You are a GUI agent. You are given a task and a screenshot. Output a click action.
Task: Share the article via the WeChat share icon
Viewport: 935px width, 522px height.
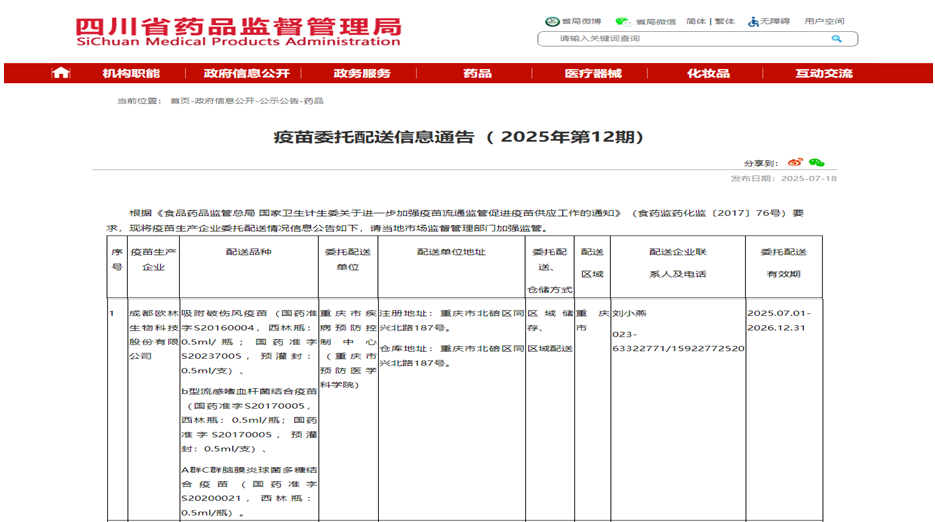click(x=817, y=162)
